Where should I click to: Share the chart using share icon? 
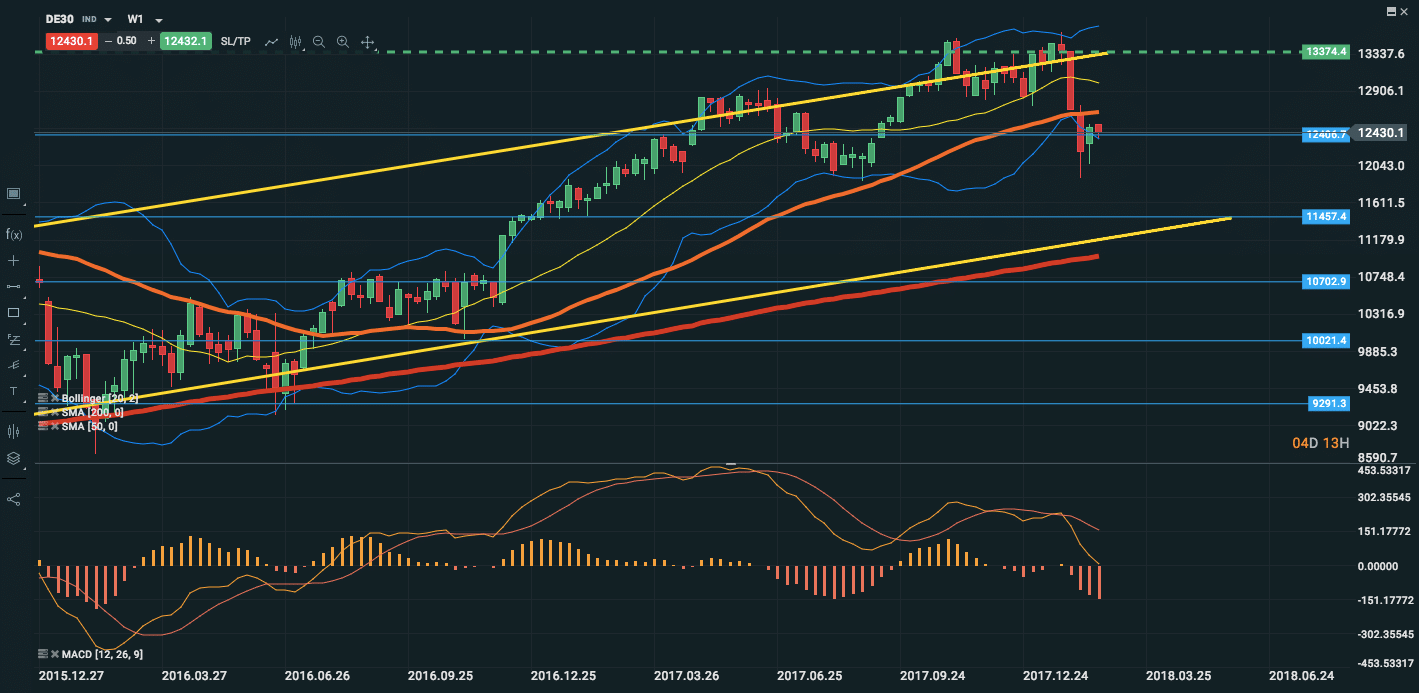[x=14, y=498]
